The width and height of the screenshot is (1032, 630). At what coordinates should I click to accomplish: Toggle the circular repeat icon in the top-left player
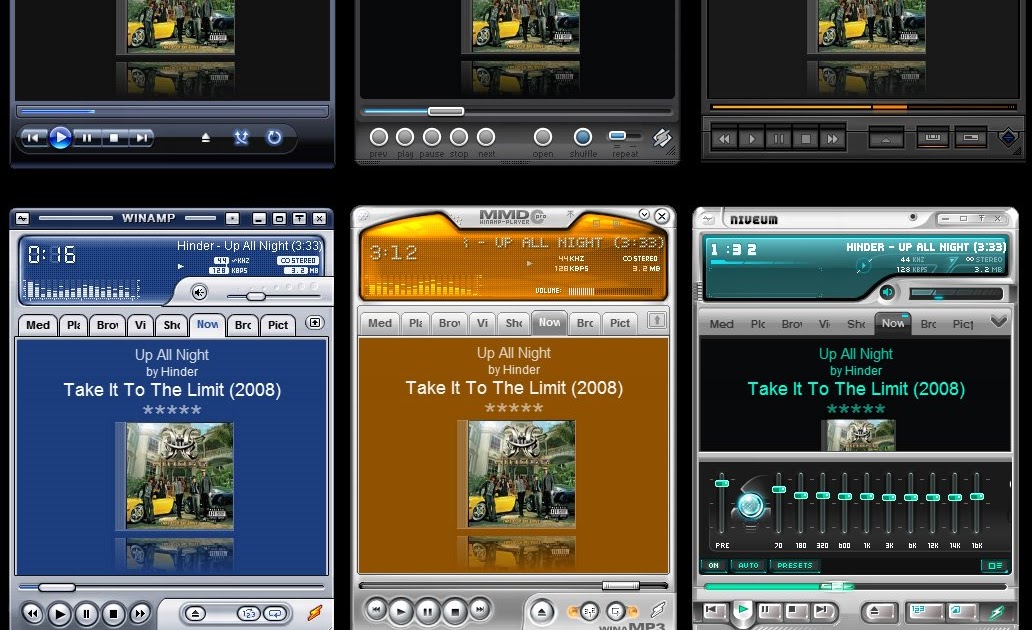274,137
